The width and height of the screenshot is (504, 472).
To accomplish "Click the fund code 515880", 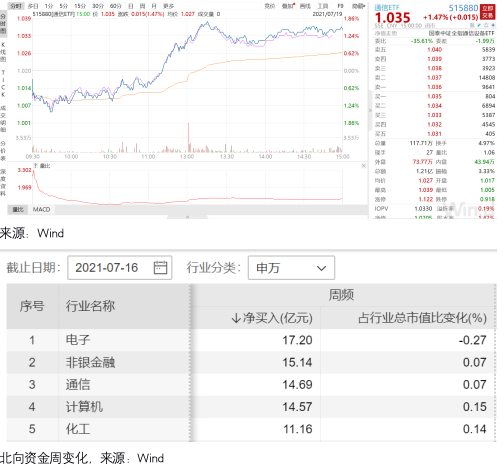I will (463, 8).
